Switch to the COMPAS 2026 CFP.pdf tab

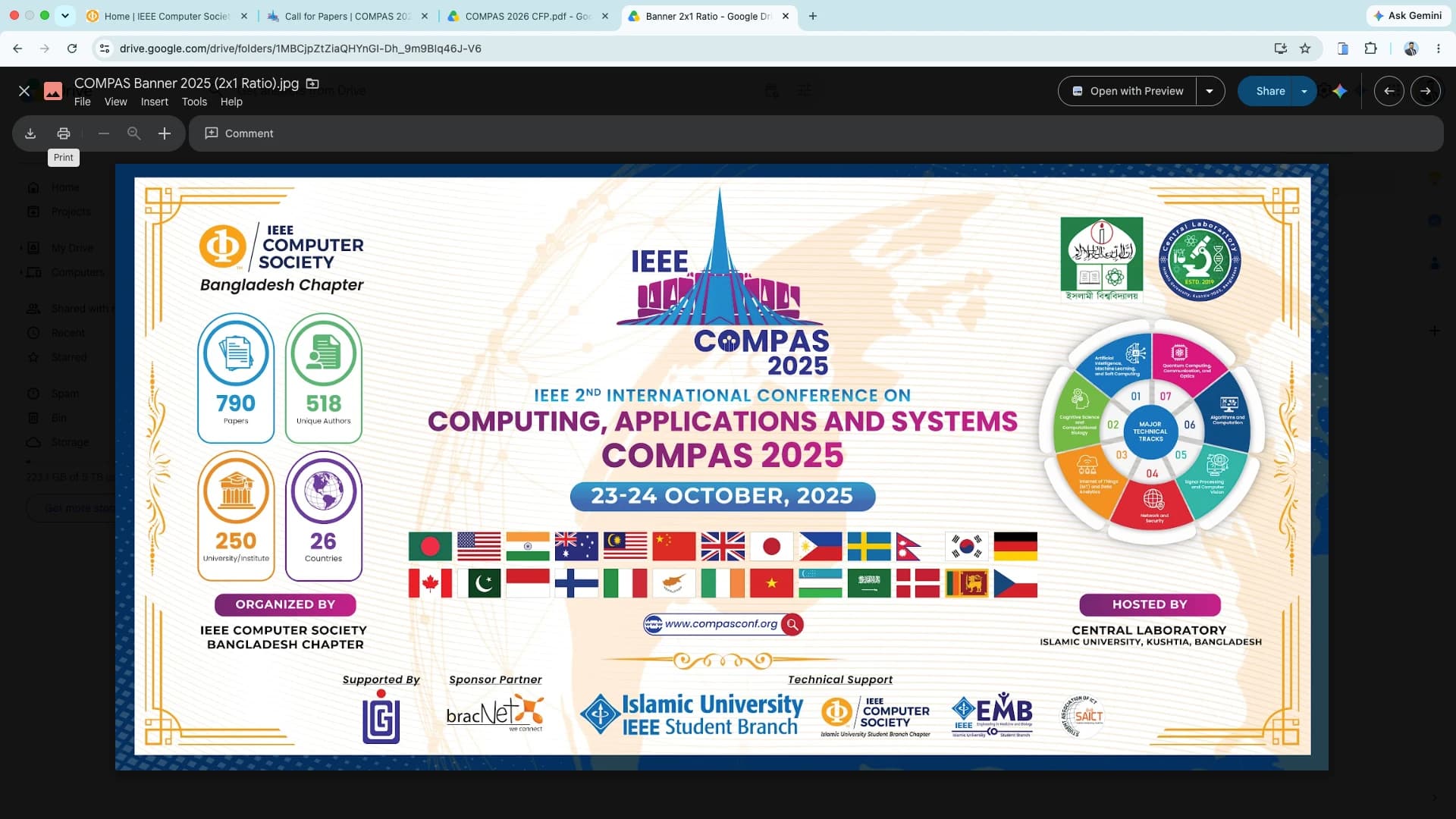click(x=527, y=16)
